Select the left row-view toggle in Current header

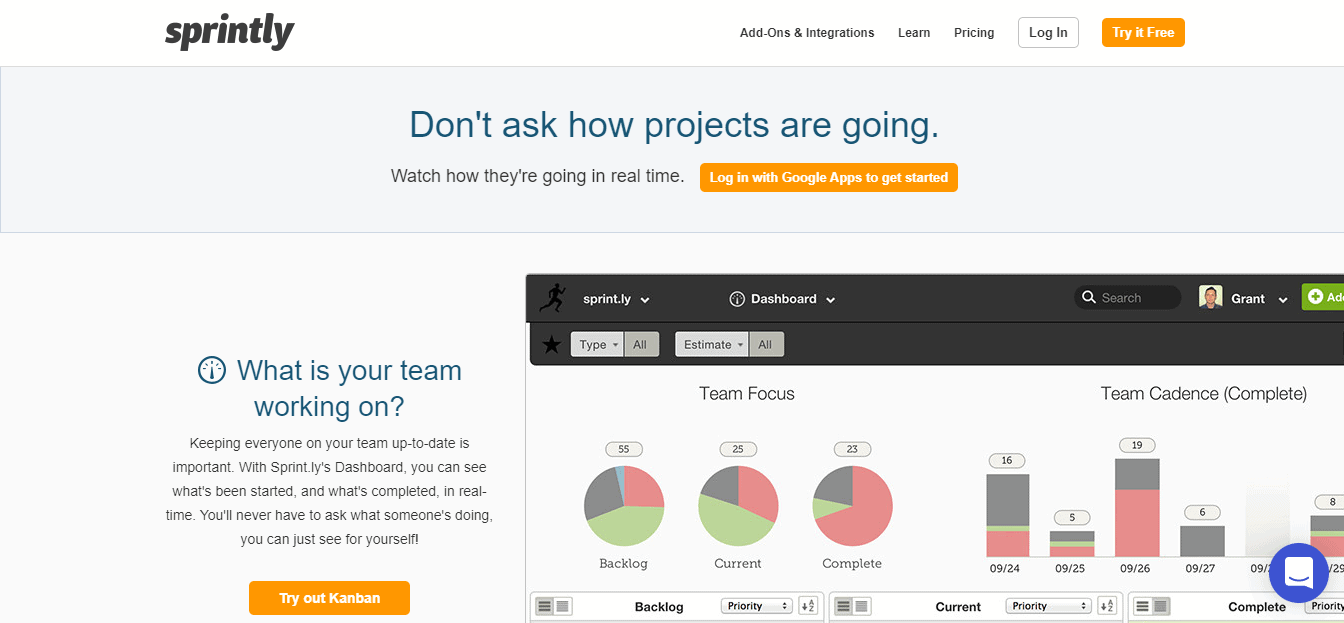tap(844, 606)
